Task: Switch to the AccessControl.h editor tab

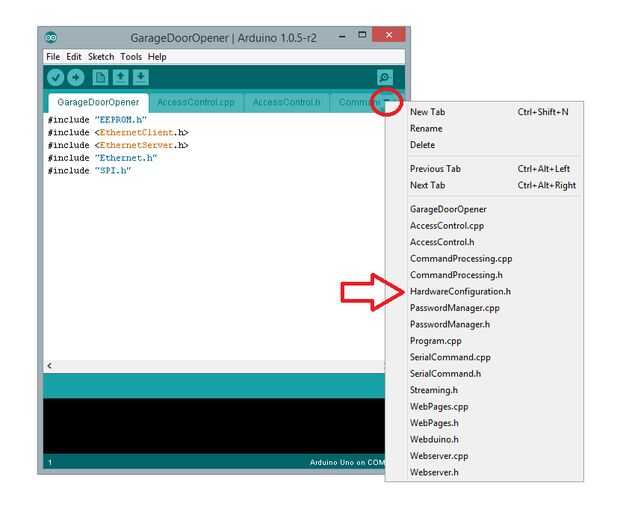Action: click(286, 102)
